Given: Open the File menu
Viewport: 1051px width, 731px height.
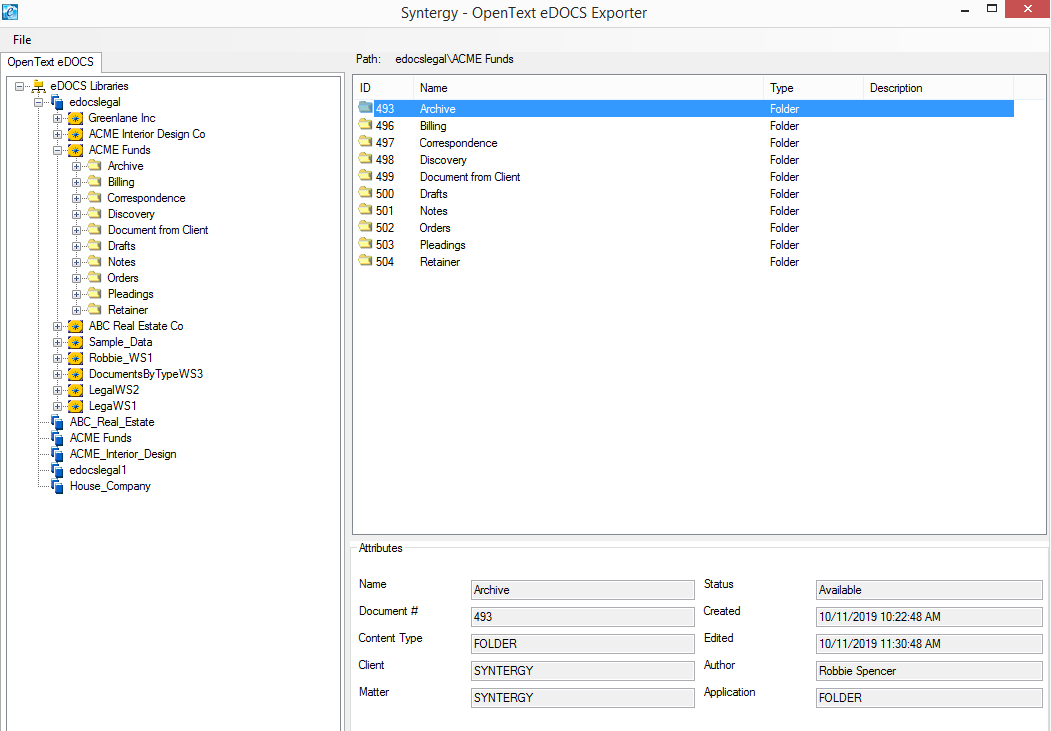Looking at the screenshot, I should coord(22,40).
